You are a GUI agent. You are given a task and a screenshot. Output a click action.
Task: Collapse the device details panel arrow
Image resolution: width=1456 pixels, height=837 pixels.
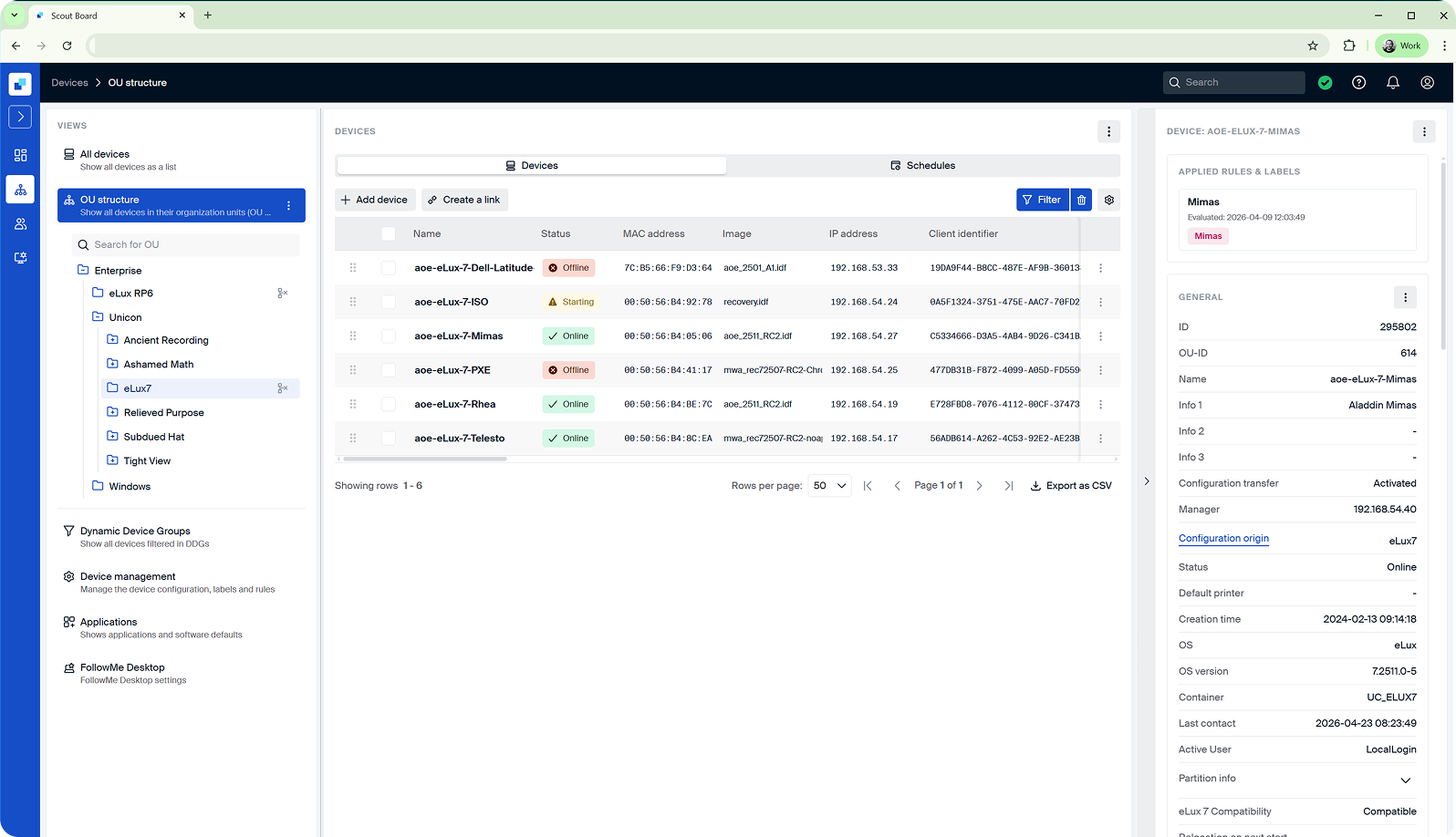point(1147,481)
